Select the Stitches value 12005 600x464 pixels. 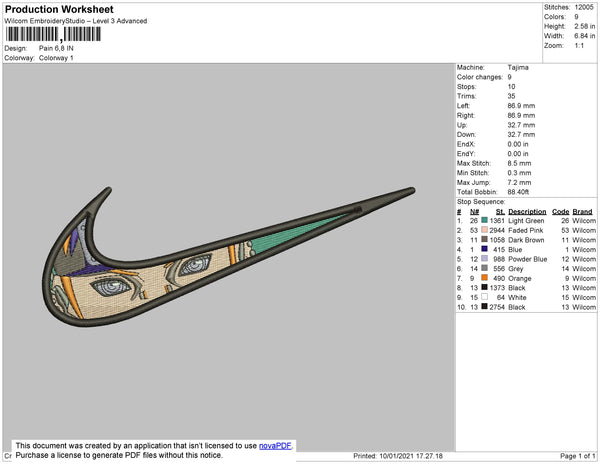[584, 7]
